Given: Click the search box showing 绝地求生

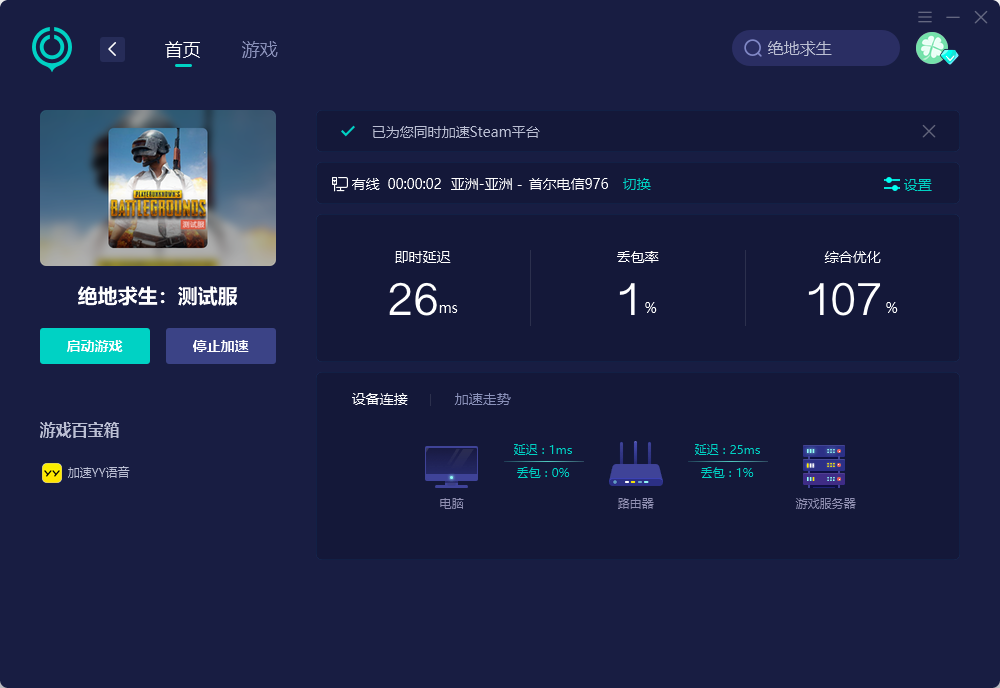Looking at the screenshot, I should (x=816, y=48).
